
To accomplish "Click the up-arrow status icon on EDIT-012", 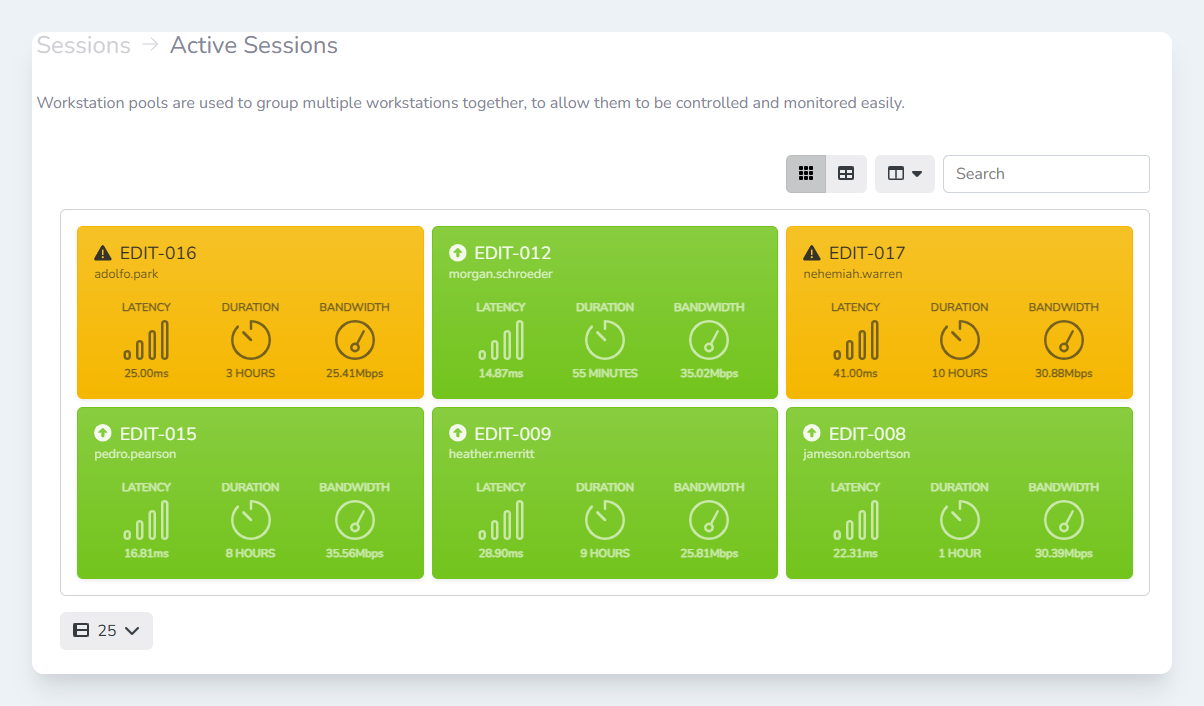I will 458,253.
